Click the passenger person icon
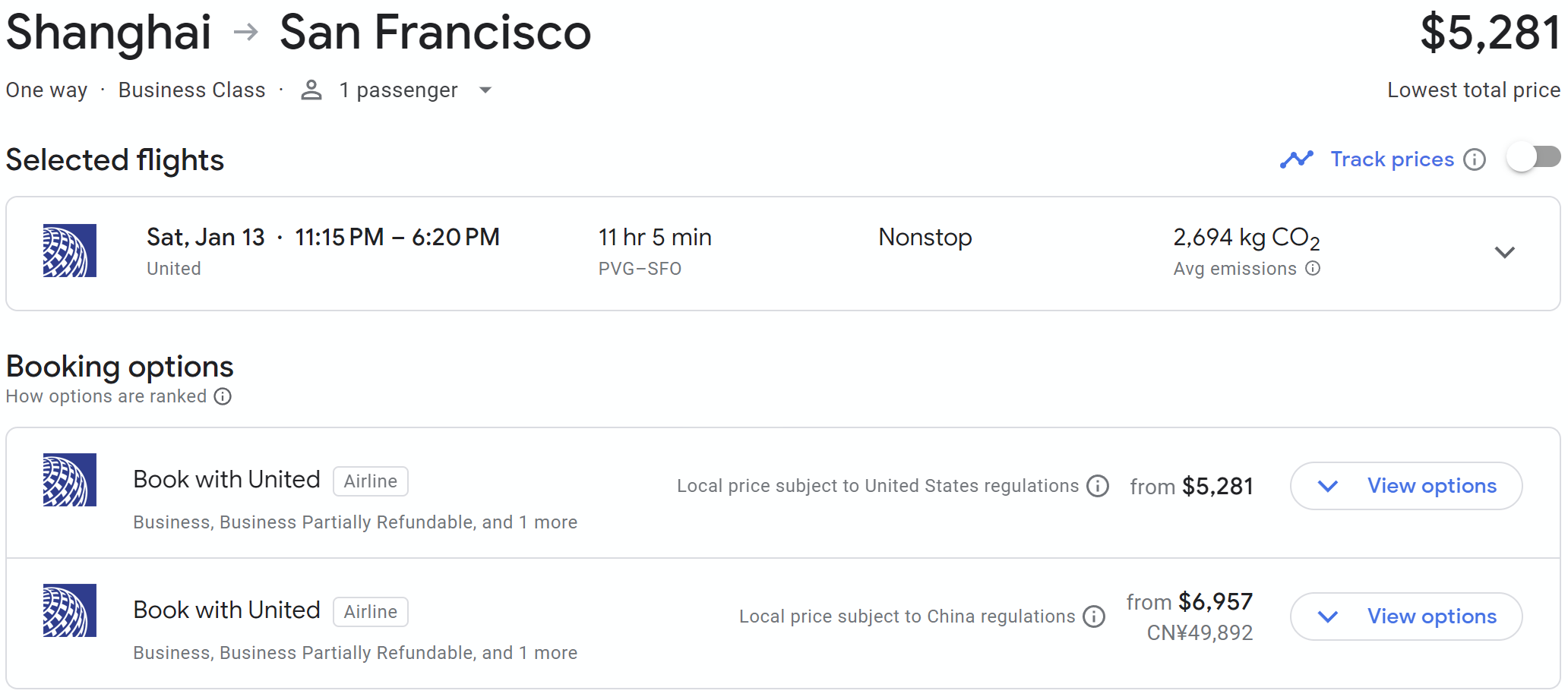The image size is (1568, 700). [311, 90]
